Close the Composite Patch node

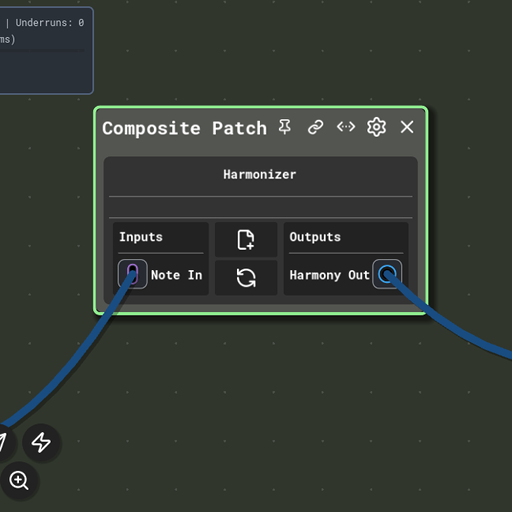[x=407, y=127]
